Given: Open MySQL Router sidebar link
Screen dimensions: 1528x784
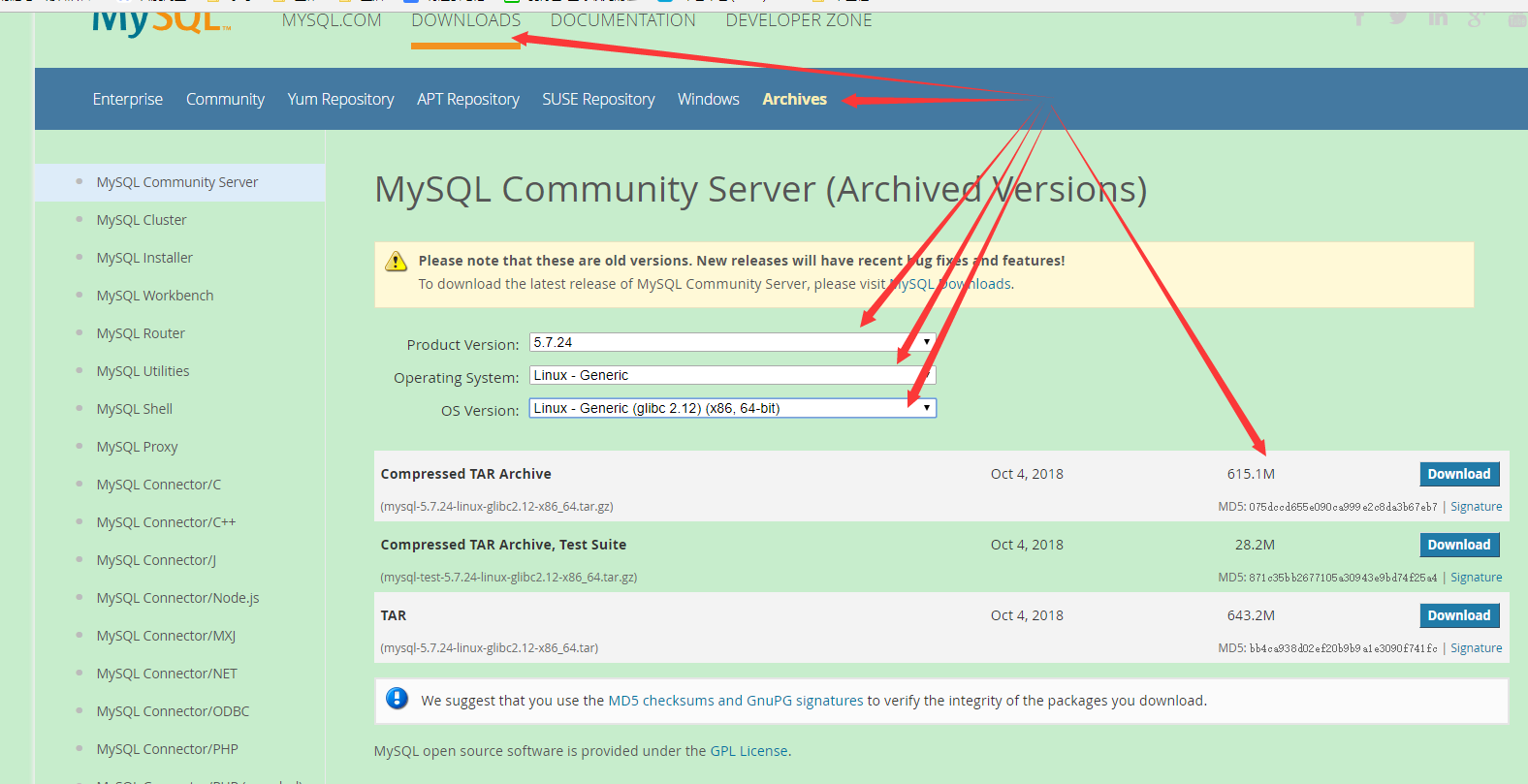Looking at the screenshot, I should click(141, 333).
